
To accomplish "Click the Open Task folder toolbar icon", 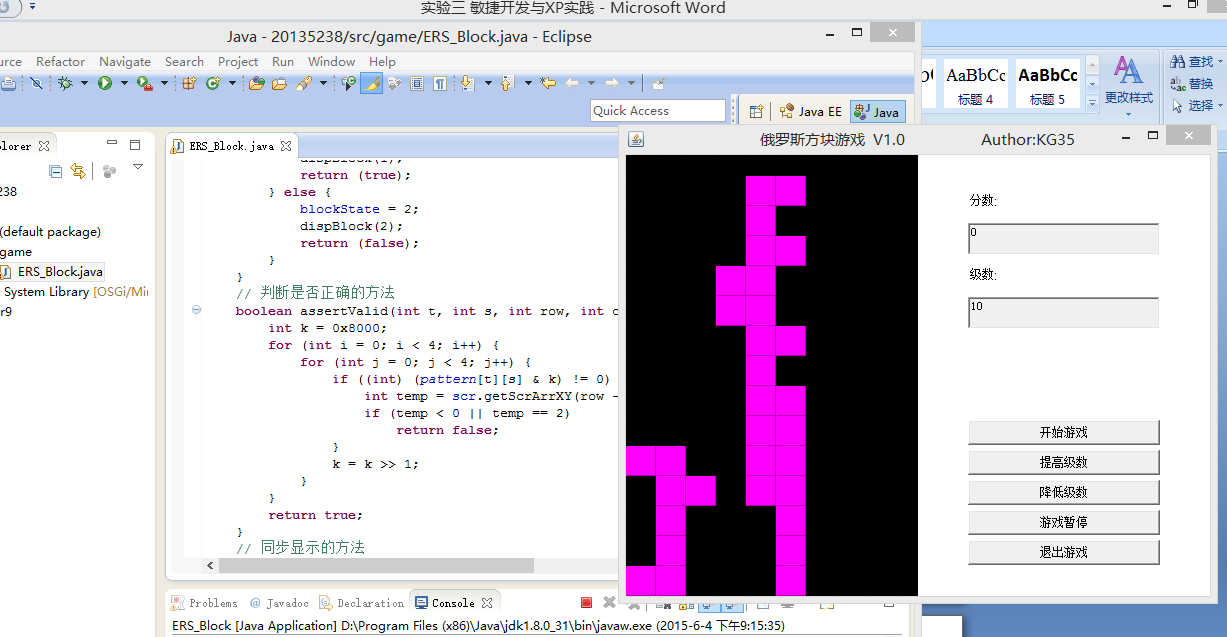I will point(279,83).
